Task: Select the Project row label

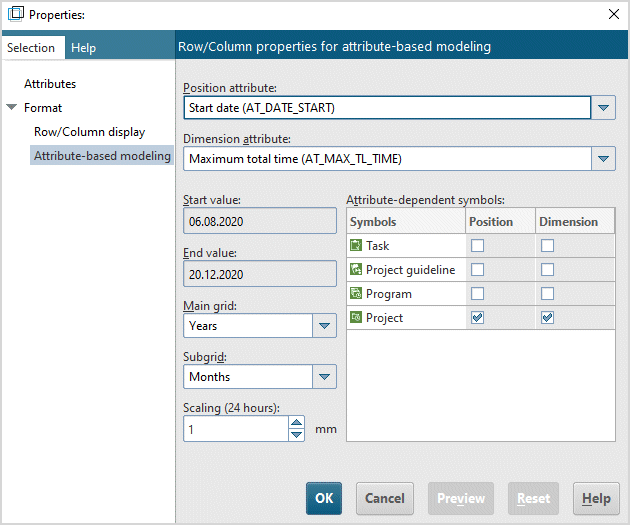Action: pos(384,318)
